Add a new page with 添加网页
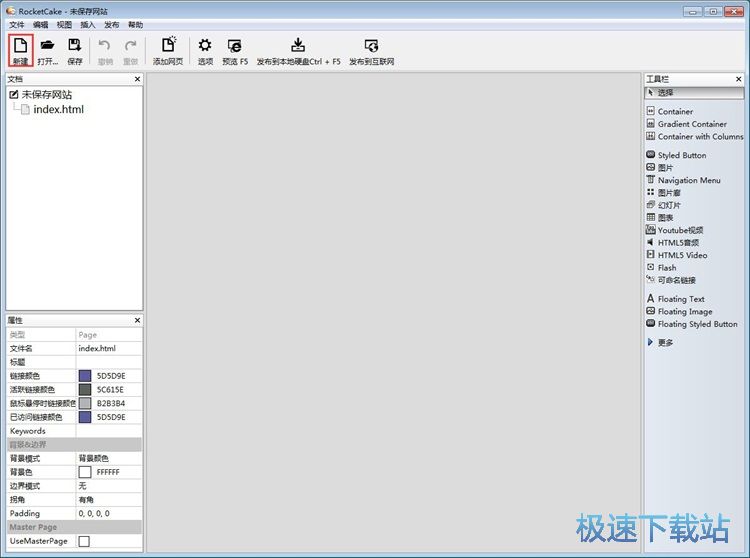750x558 pixels. [x=168, y=50]
